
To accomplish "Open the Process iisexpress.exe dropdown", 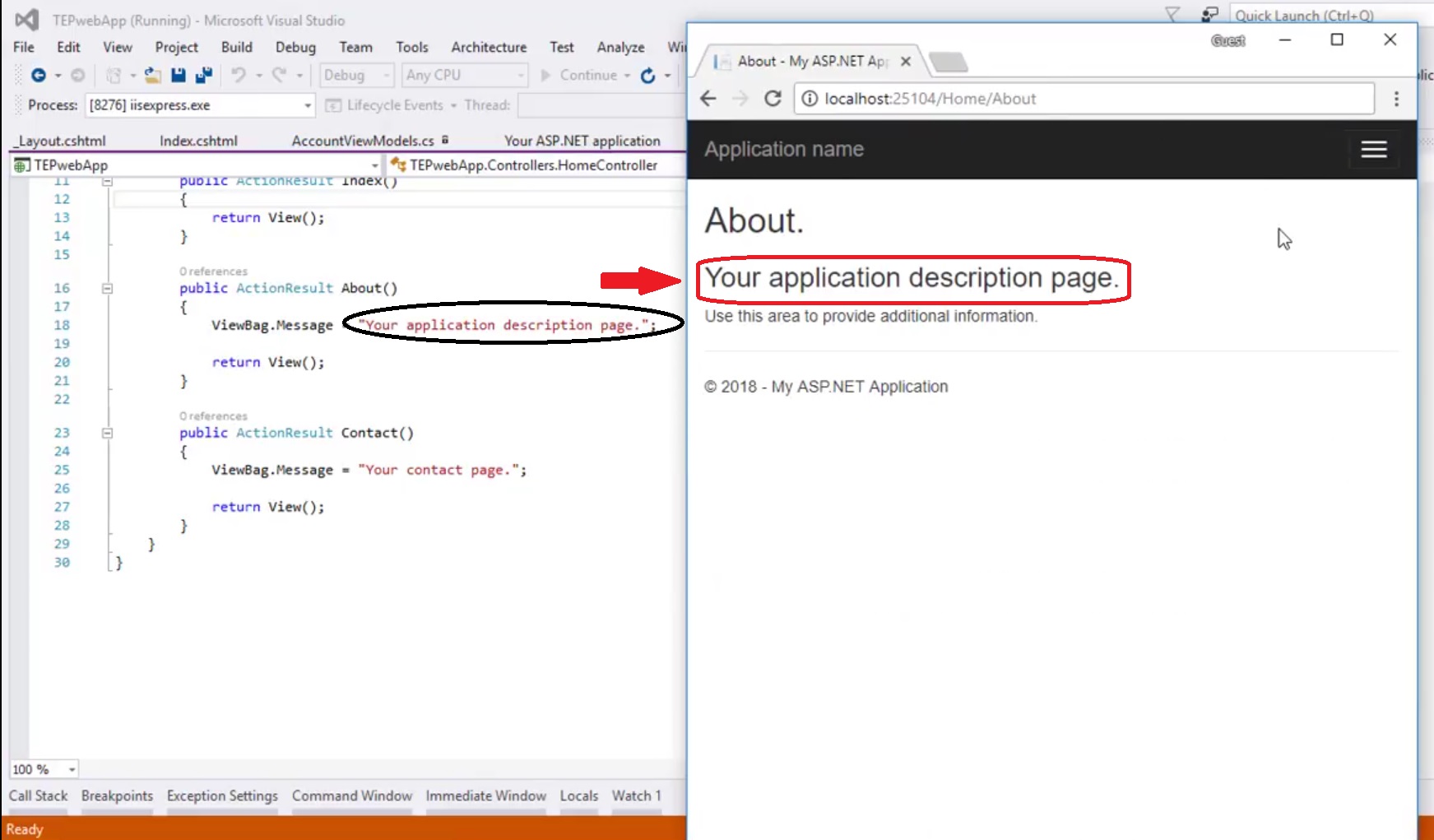I will pyautogui.click(x=308, y=105).
